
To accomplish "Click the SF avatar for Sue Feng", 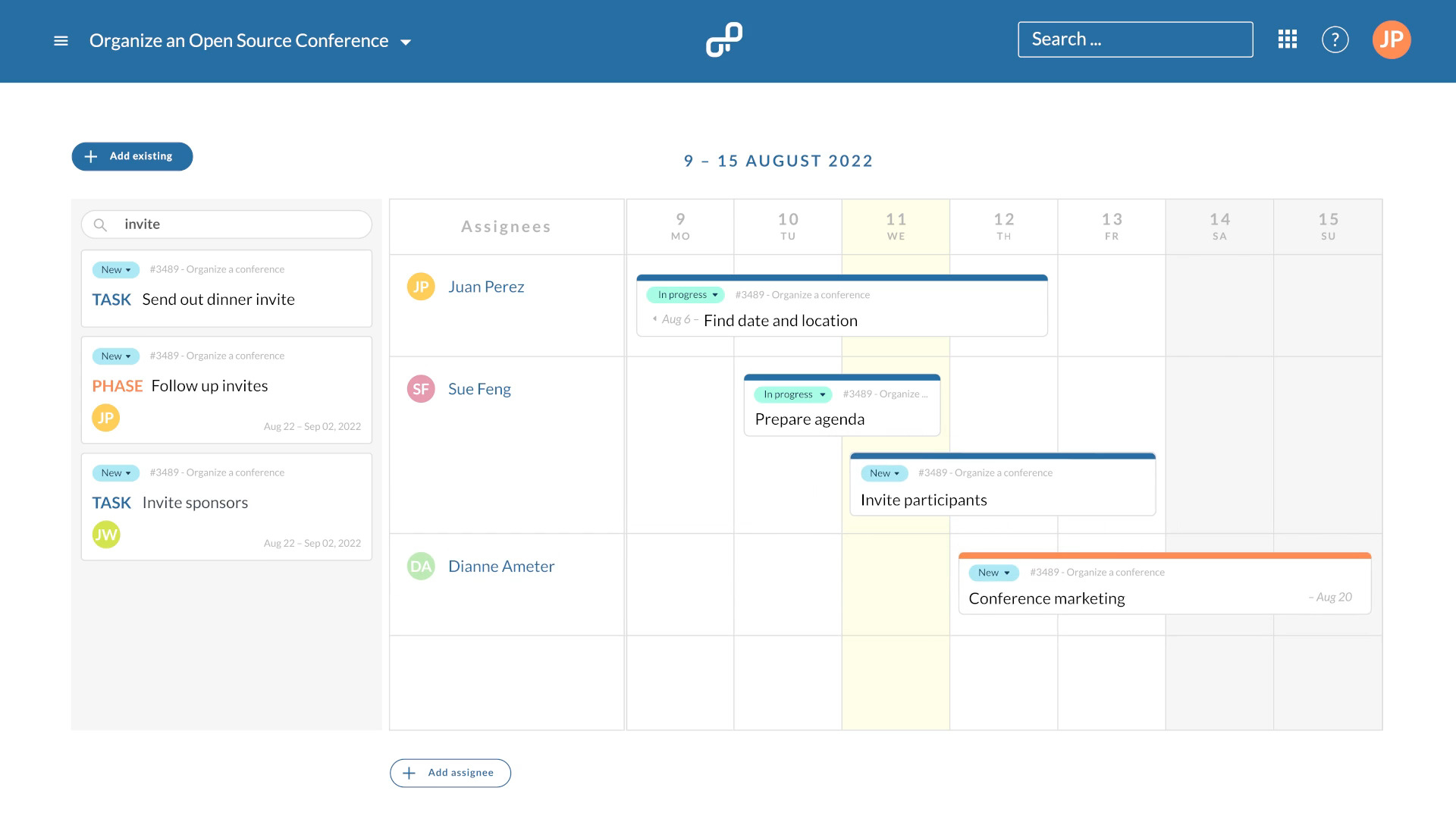I will (x=420, y=388).
